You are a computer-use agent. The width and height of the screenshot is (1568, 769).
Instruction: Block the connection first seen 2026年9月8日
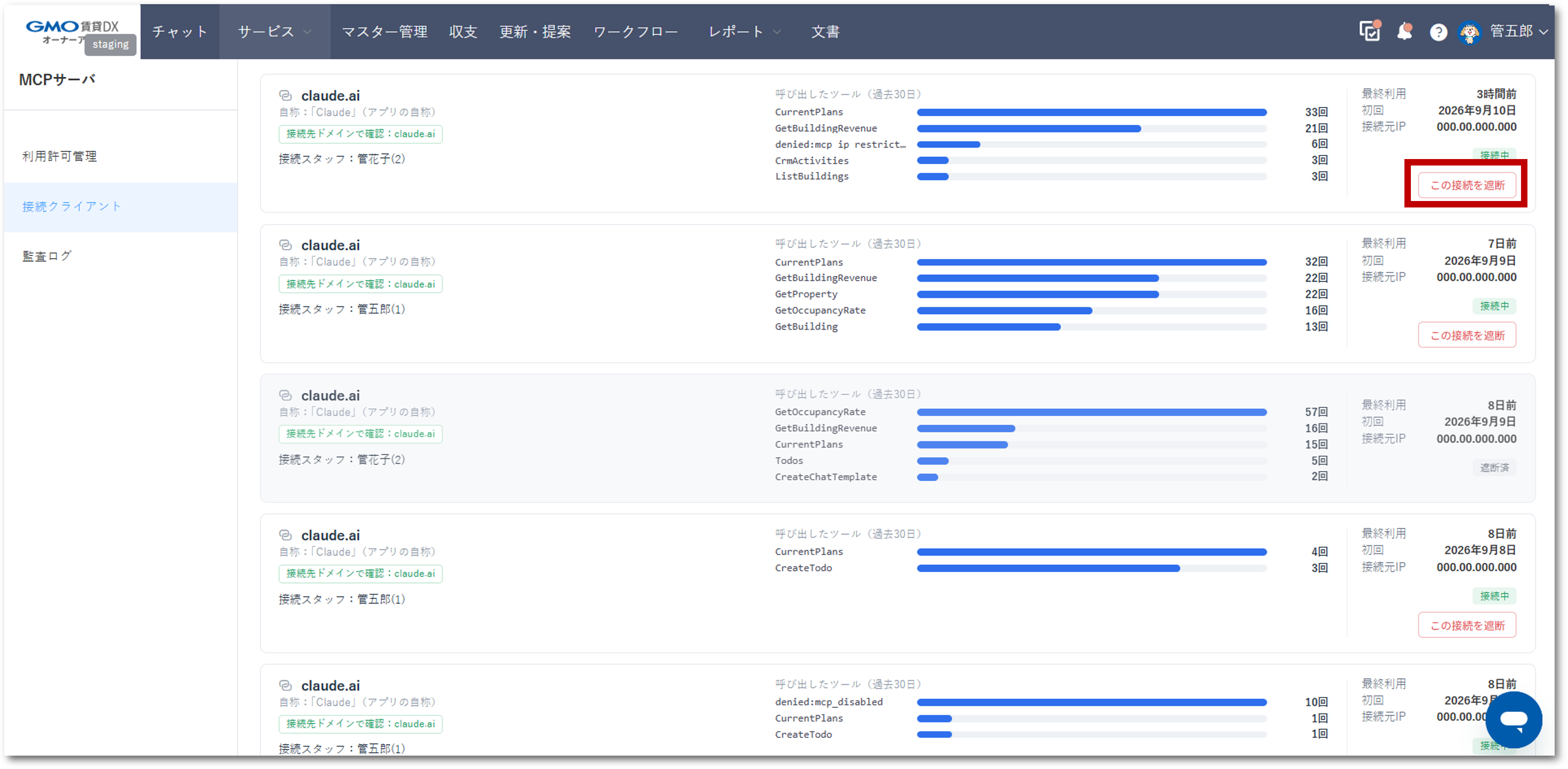point(1467,625)
